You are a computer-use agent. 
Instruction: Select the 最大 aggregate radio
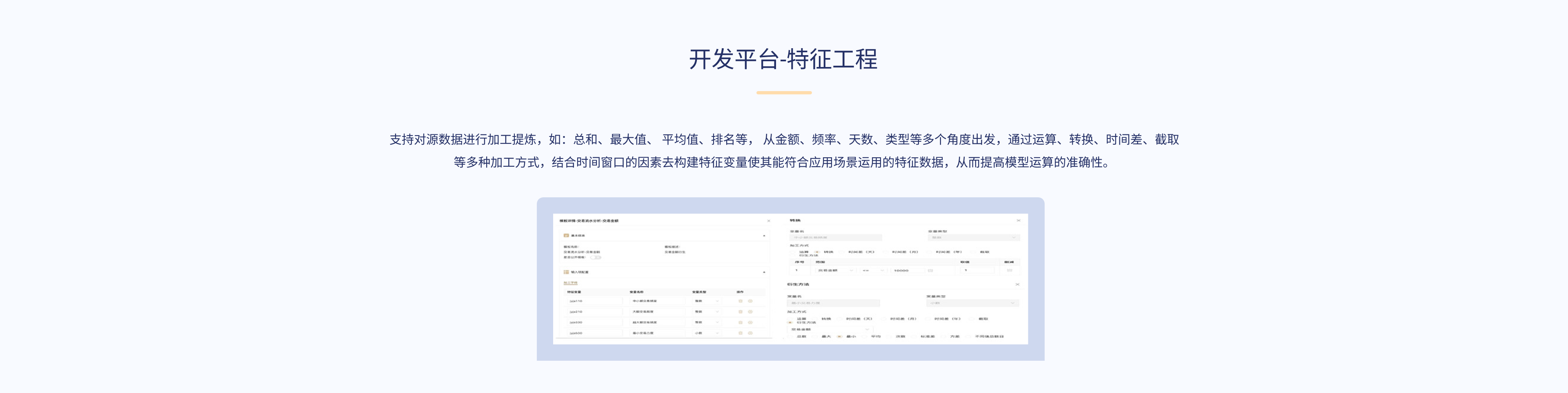tap(814, 336)
